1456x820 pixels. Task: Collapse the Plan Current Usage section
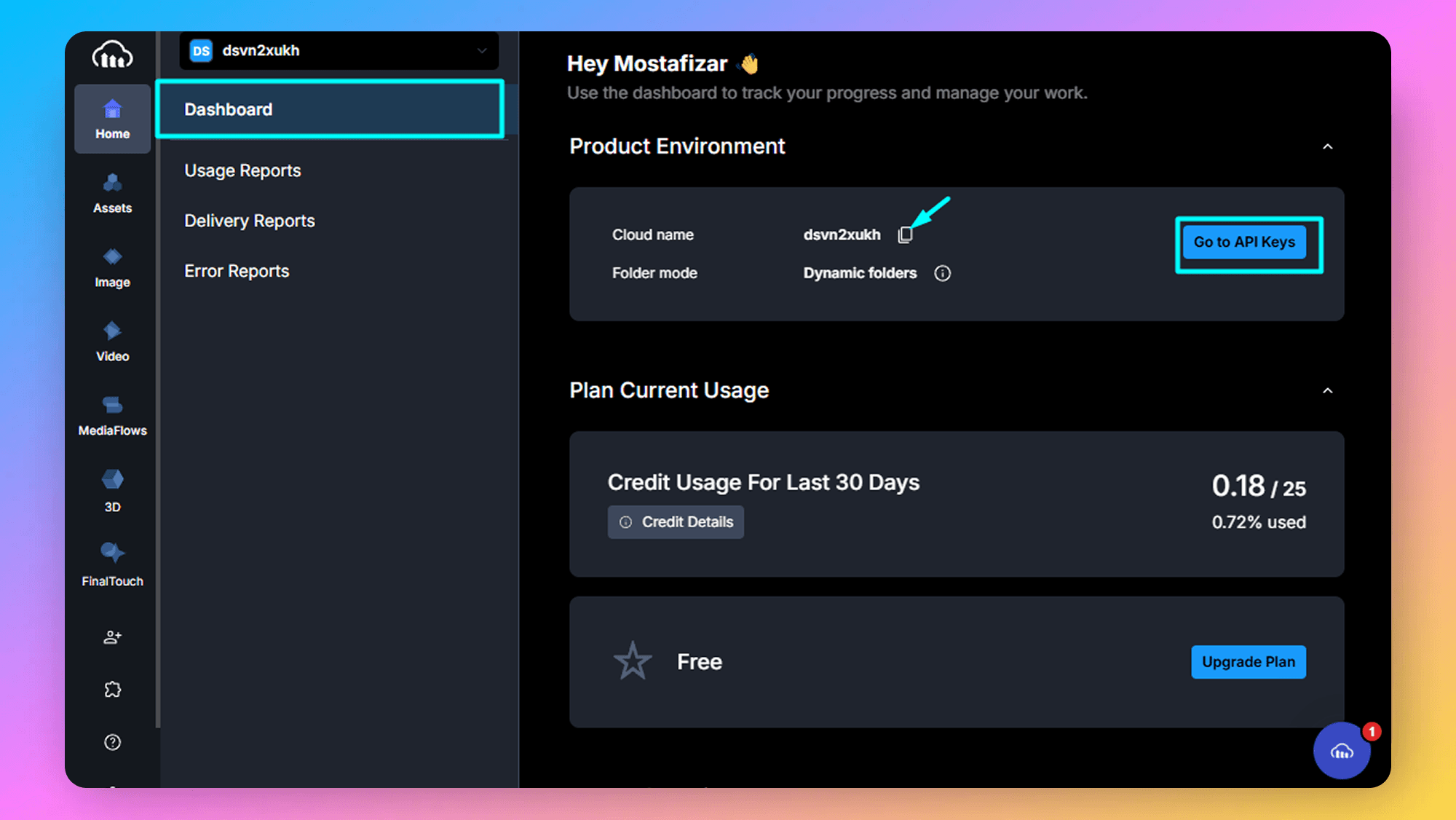pyautogui.click(x=1327, y=390)
